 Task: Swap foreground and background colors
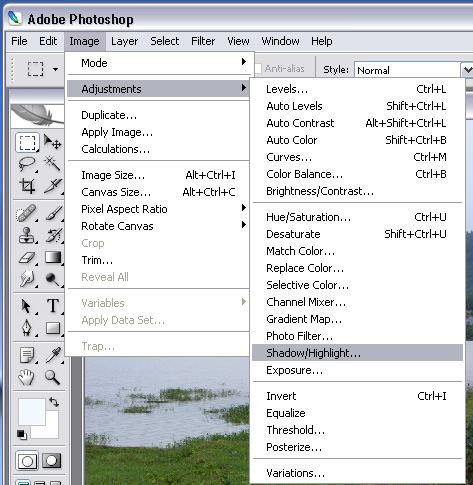pos(54,402)
